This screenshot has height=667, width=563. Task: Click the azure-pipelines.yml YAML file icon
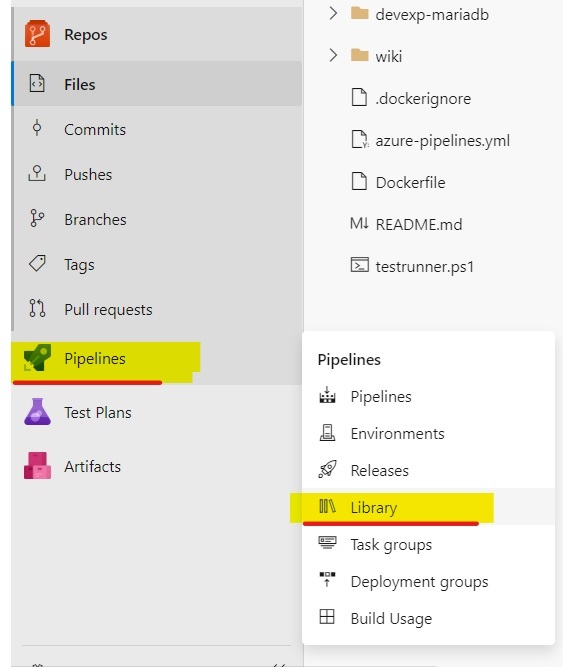tap(360, 139)
